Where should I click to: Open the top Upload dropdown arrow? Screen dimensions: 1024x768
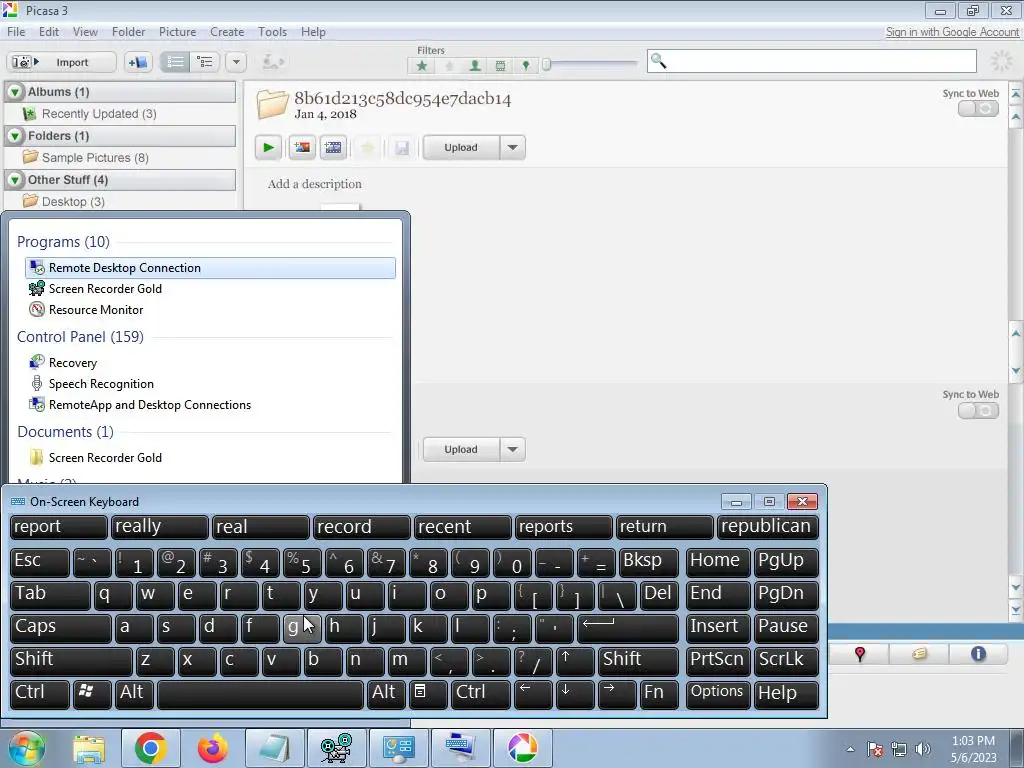[513, 148]
